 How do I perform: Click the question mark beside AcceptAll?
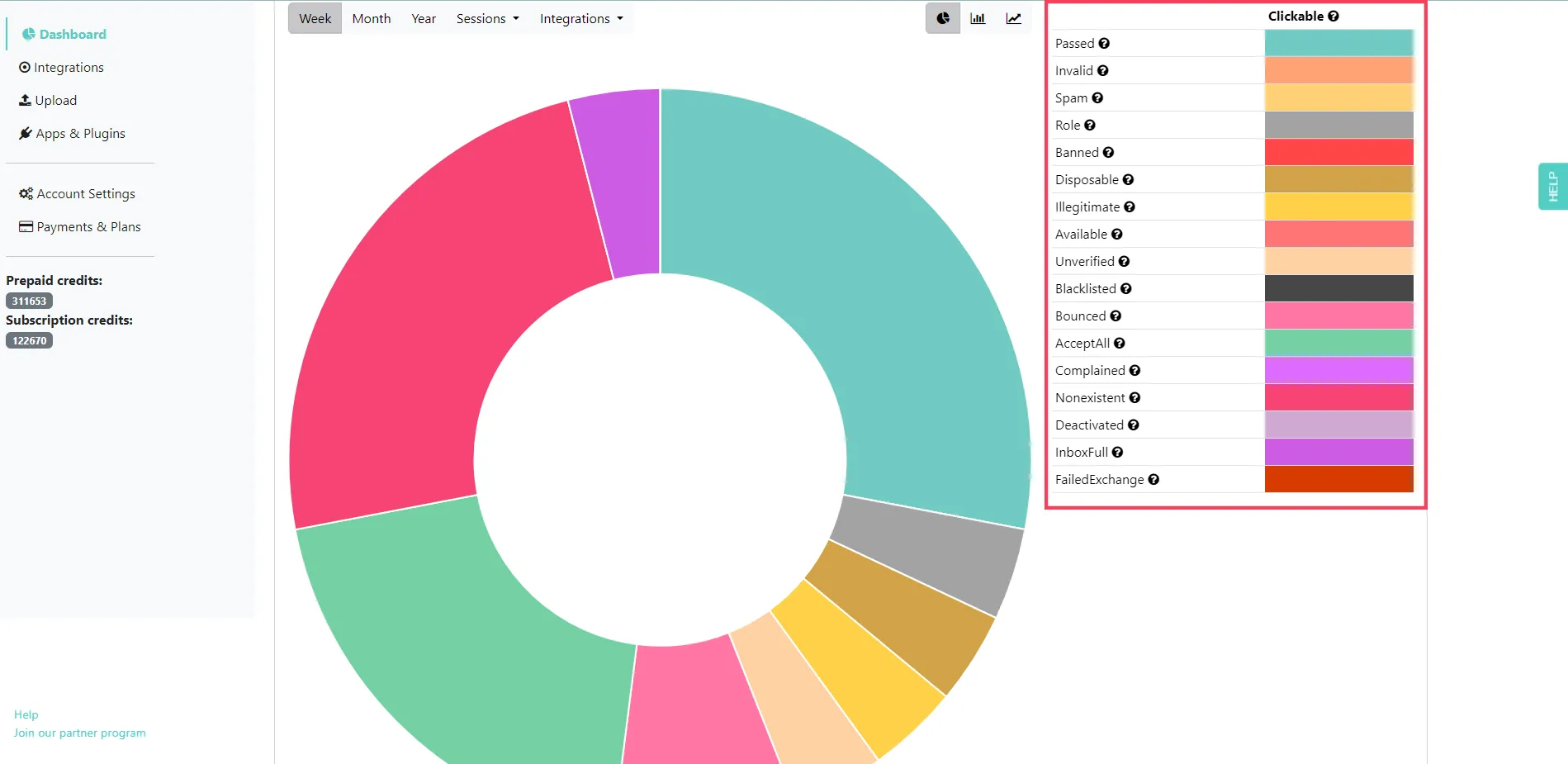pyautogui.click(x=1120, y=344)
